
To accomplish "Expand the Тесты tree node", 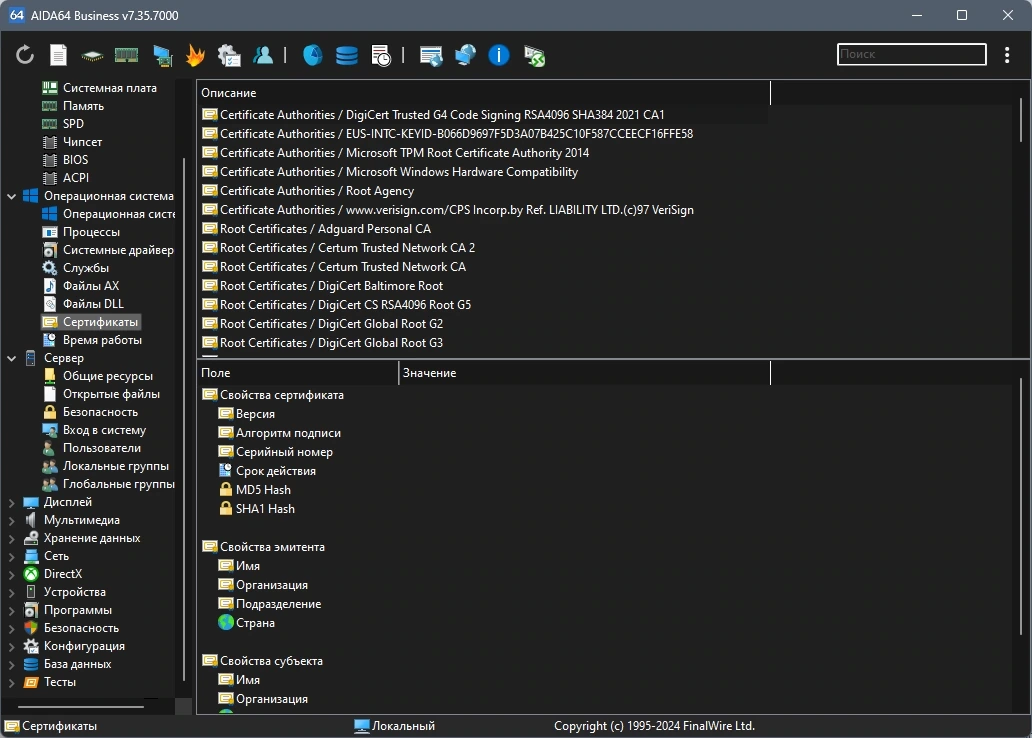I will point(11,682).
